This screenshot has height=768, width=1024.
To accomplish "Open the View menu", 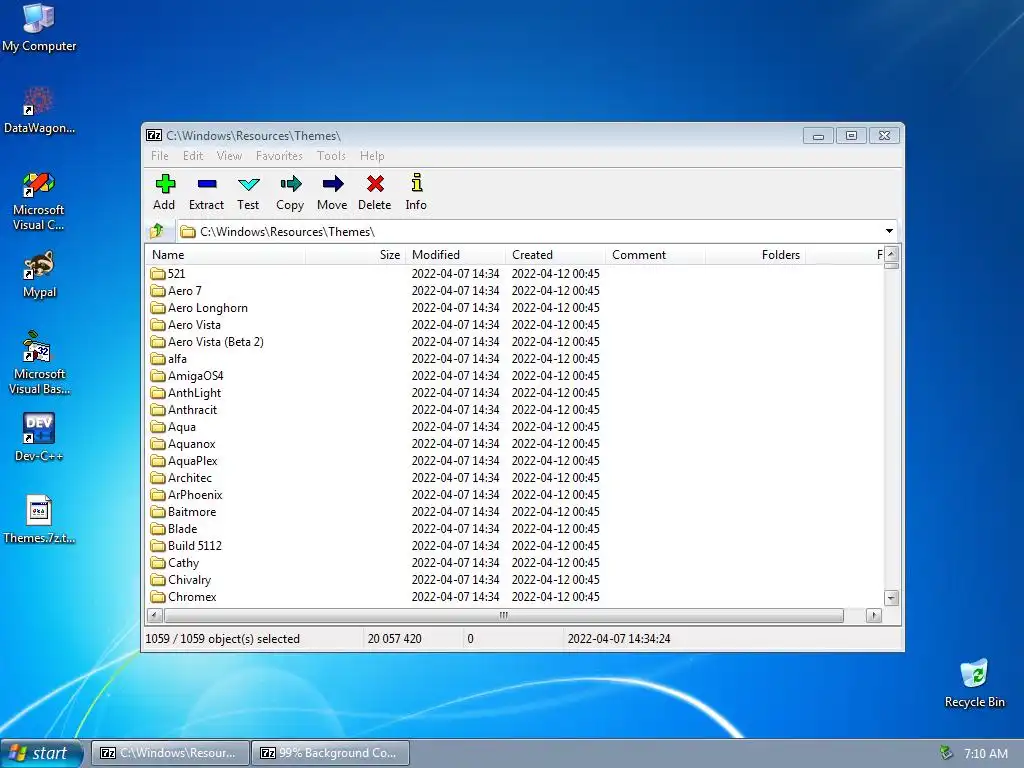I will point(229,156).
